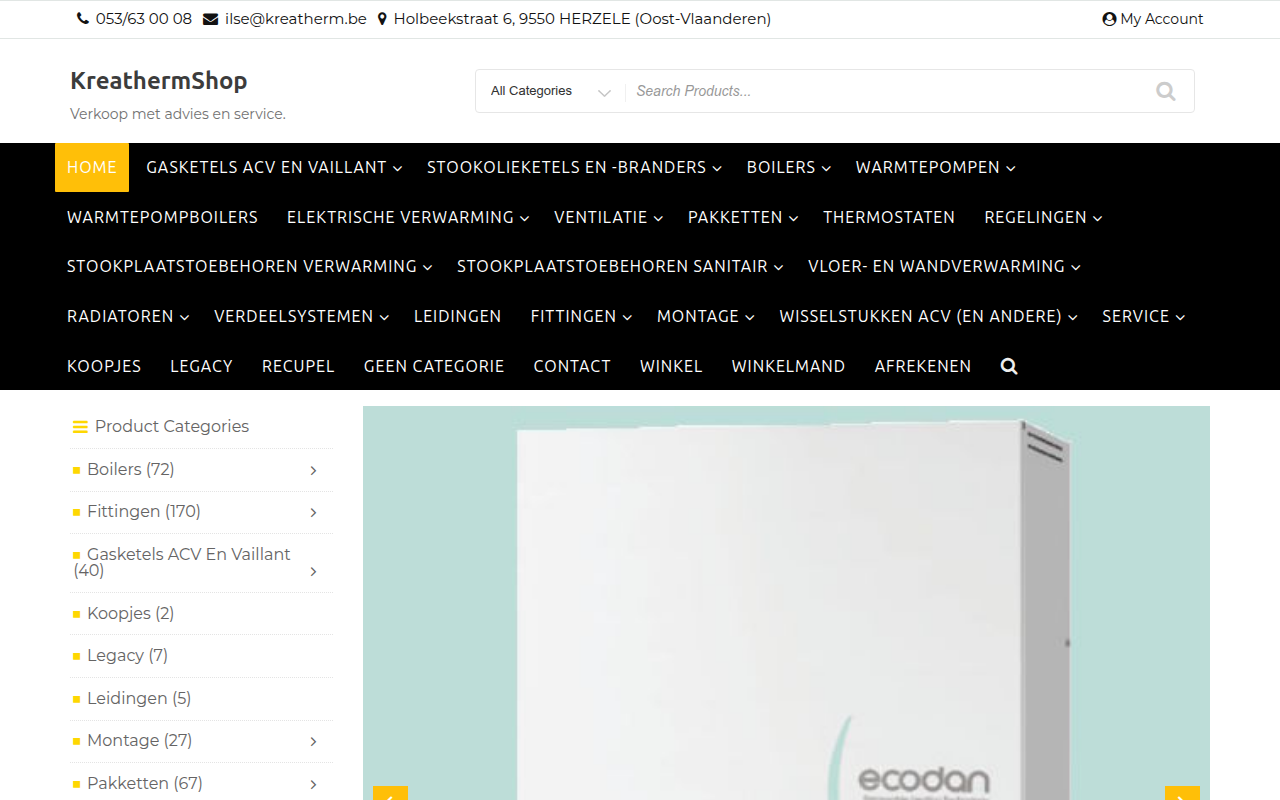Open the VENTILATIE menu
The width and height of the screenshot is (1280, 800).
click(x=608, y=217)
